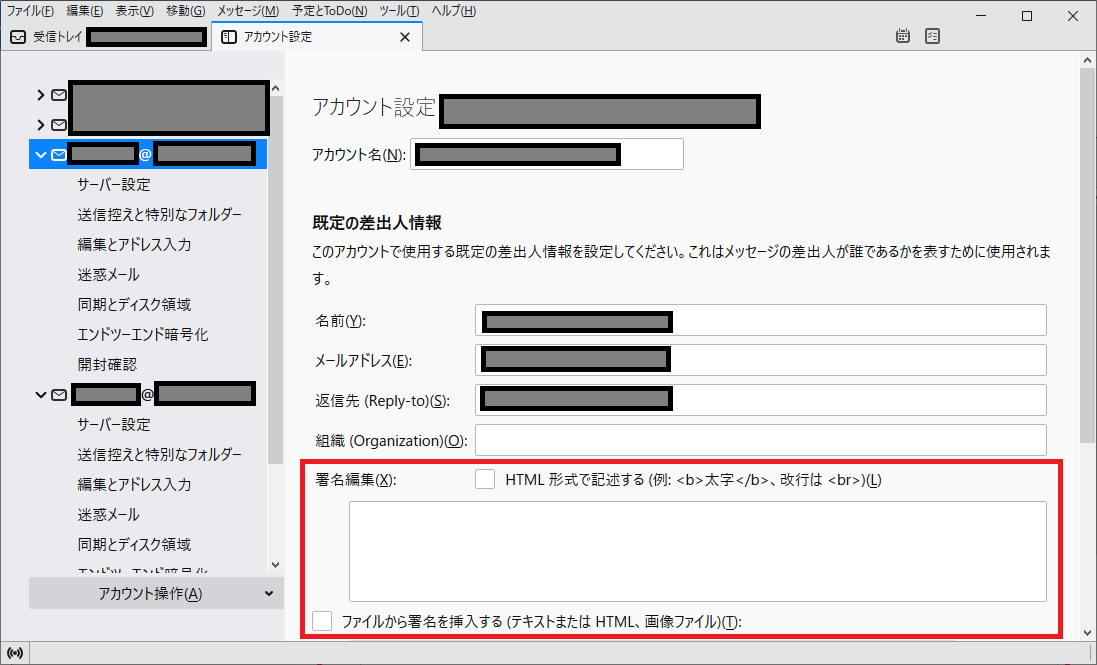Click the 組織 (Organization) input field

760,441
